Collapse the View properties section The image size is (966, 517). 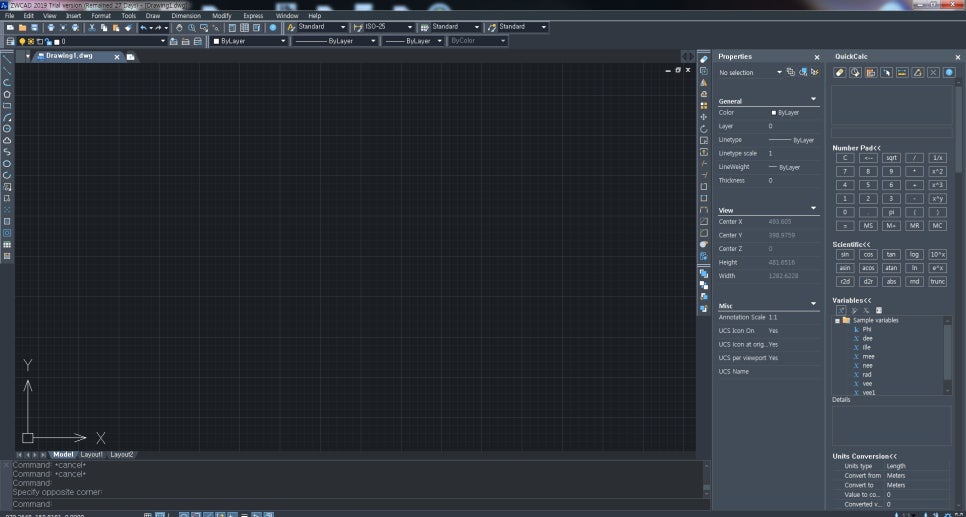[x=813, y=208]
